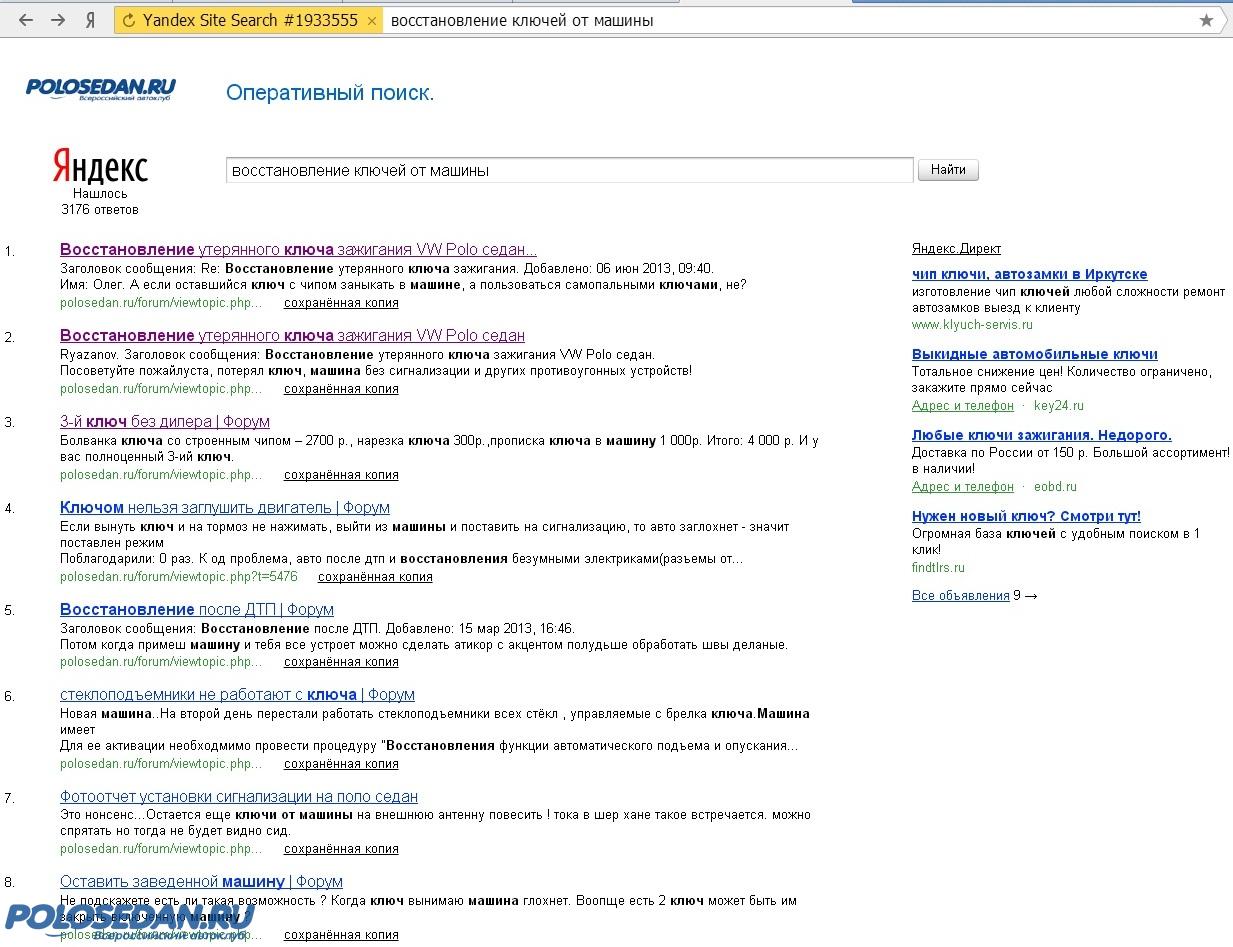Open "Восстановление после ДТП | Форум" result
The height and width of the screenshot is (947, 1233).
tap(196, 610)
